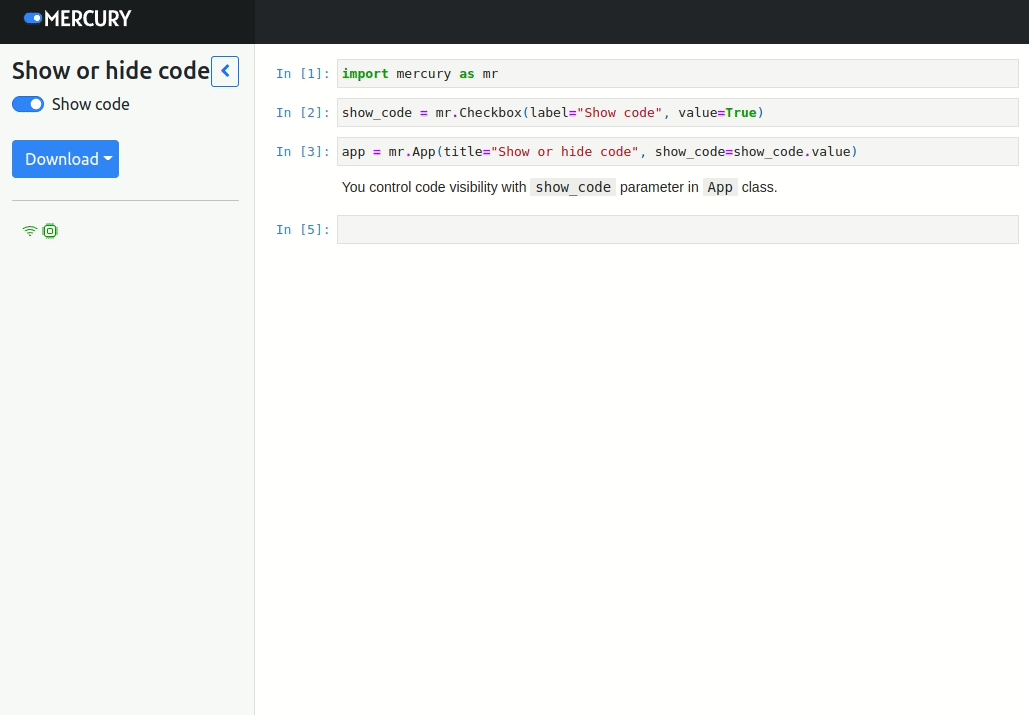Click the left-arrow icon beside the app title
This screenshot has width=1029, height=715.
225,71
